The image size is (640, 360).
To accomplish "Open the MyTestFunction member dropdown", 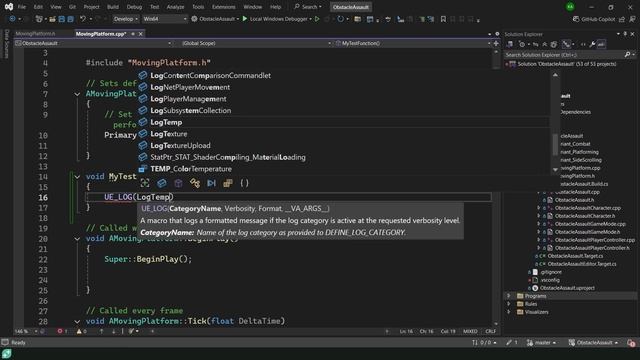I will (413, 43).
